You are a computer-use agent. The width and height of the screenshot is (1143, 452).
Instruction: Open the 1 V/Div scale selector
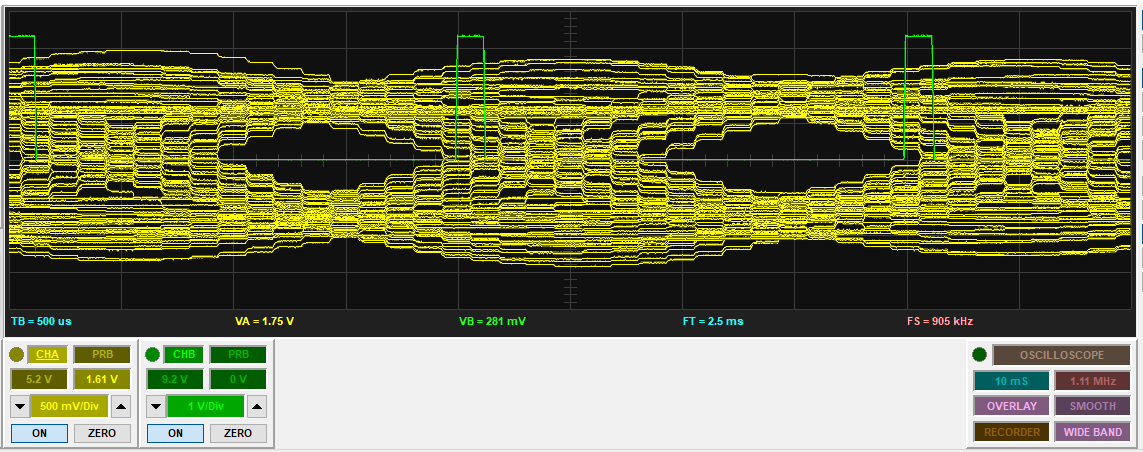coord(206,407)
